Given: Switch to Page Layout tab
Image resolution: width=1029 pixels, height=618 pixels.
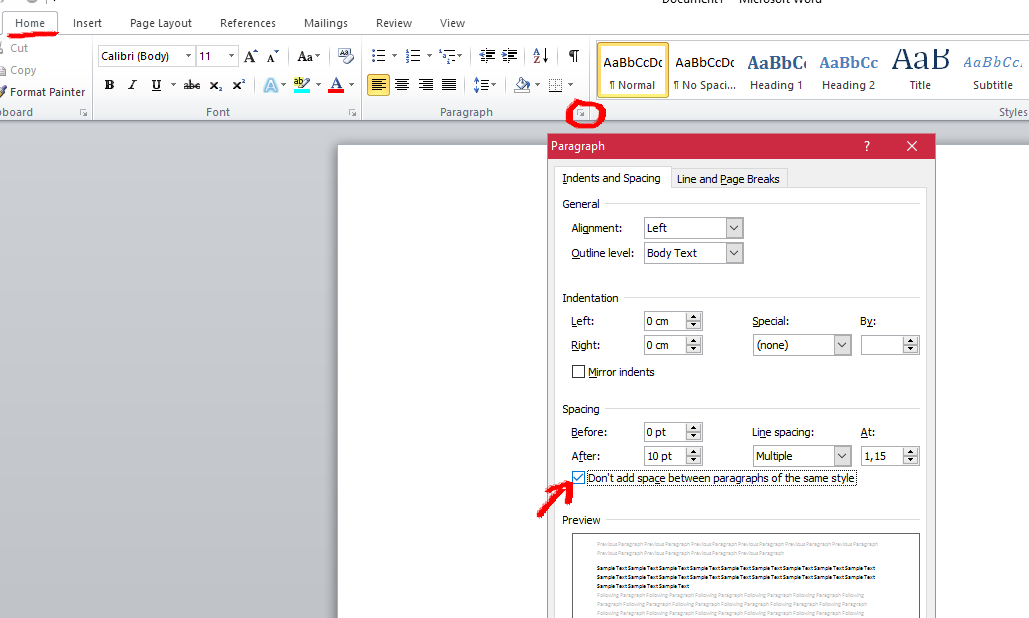Looking at the screenshot, I should (161, 23).
